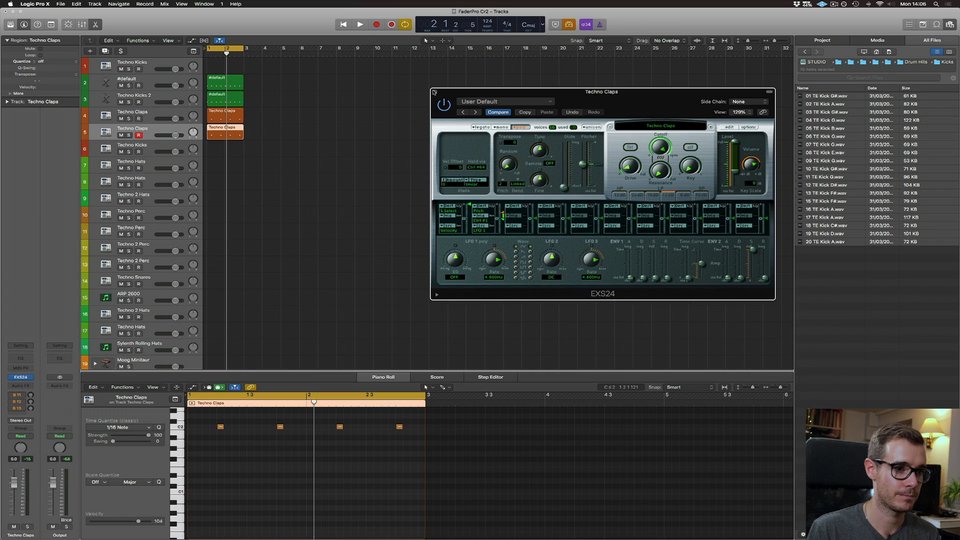Click the duplicate track icon
960x540 pixels.
click(105, 51)
